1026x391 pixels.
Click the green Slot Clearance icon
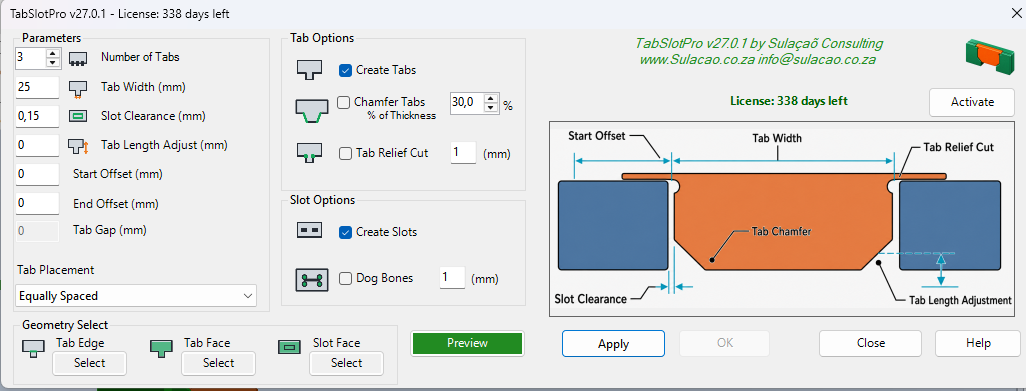pyautogui.click(x=79, y=116)
